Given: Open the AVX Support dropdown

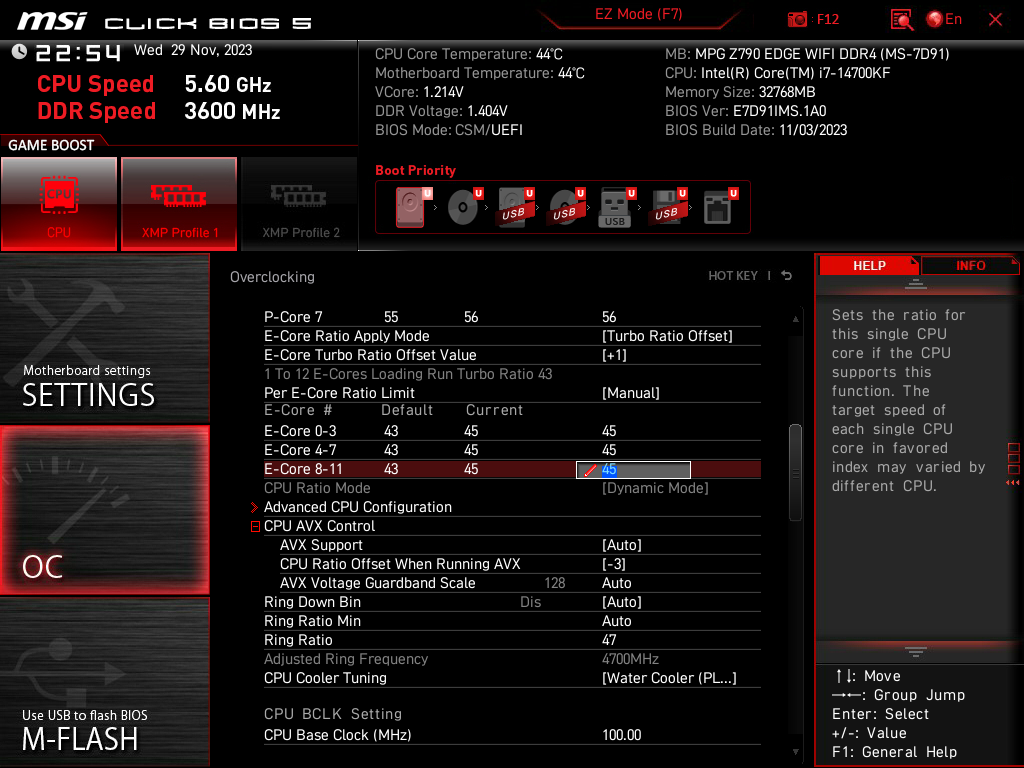Looking at the screenshot, I should point(622,545).
